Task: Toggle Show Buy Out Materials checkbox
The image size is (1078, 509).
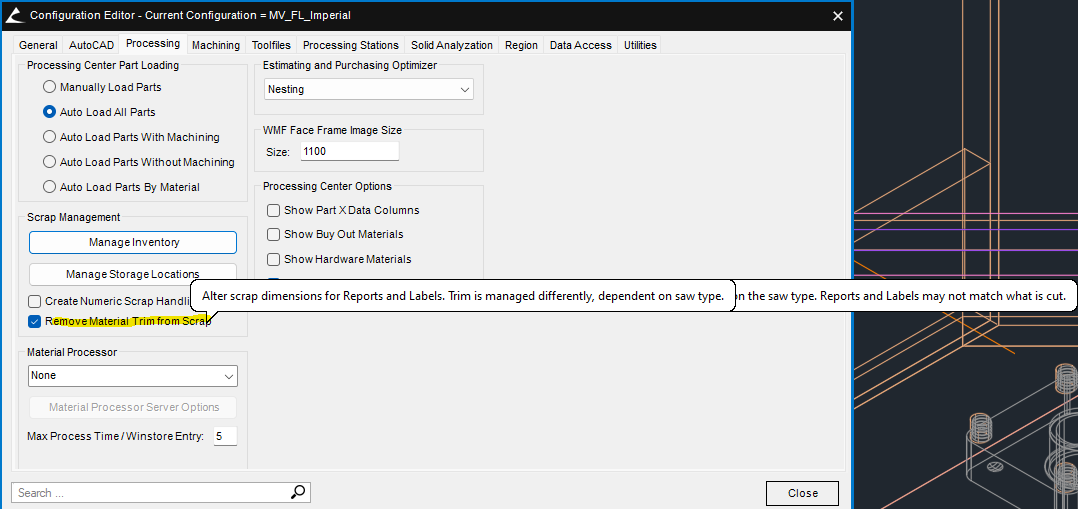Action: tap(273, 234)
